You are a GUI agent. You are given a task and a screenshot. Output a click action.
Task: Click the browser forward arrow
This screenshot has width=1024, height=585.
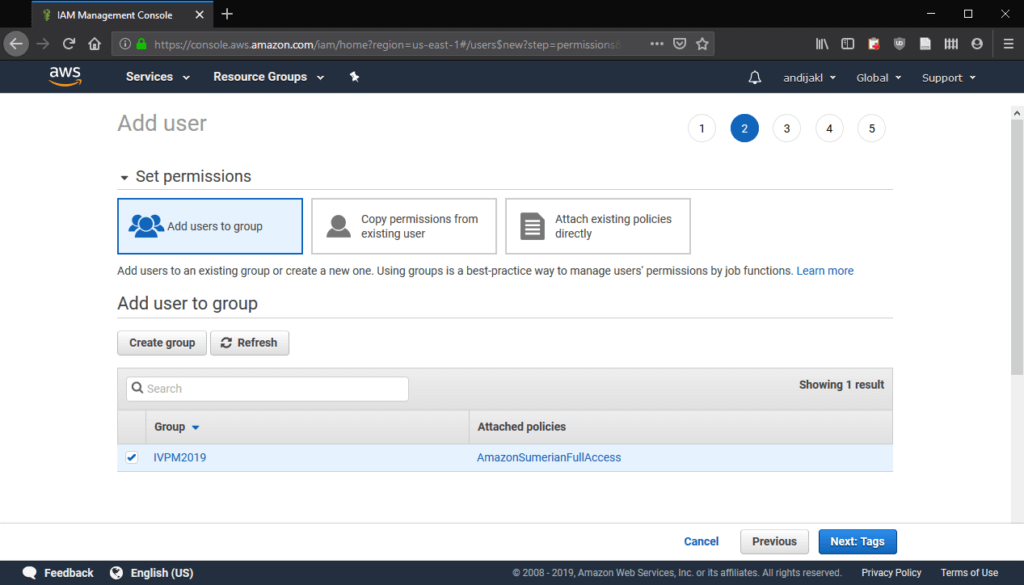[43, 44]
